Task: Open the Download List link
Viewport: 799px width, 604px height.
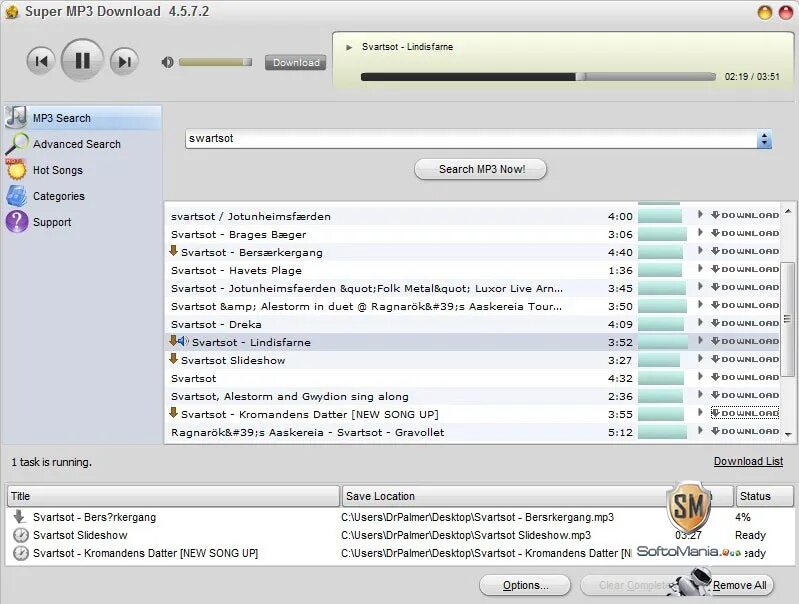Action: (748, 461)
